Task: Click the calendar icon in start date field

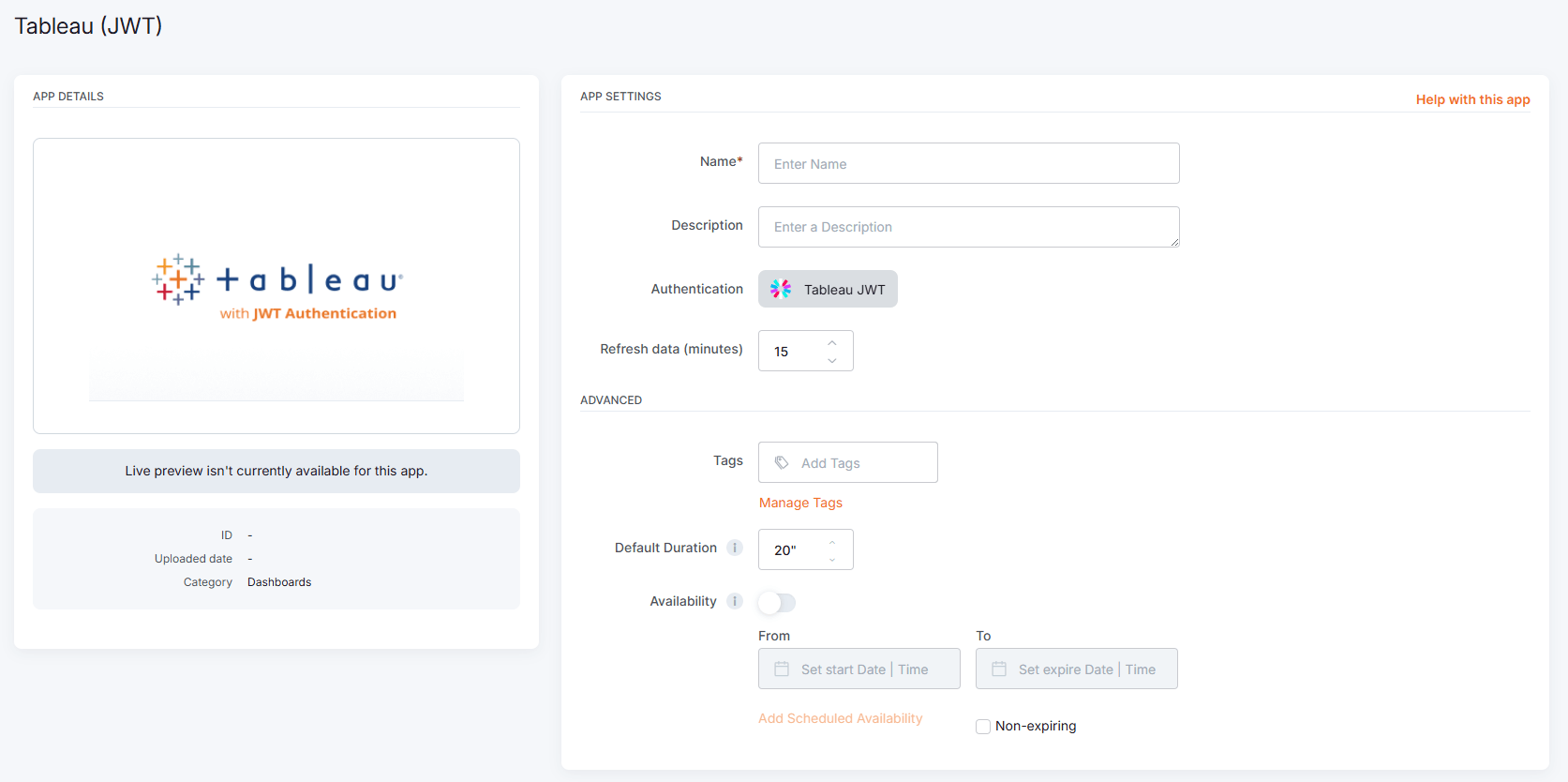Action: tap(782, 669)
